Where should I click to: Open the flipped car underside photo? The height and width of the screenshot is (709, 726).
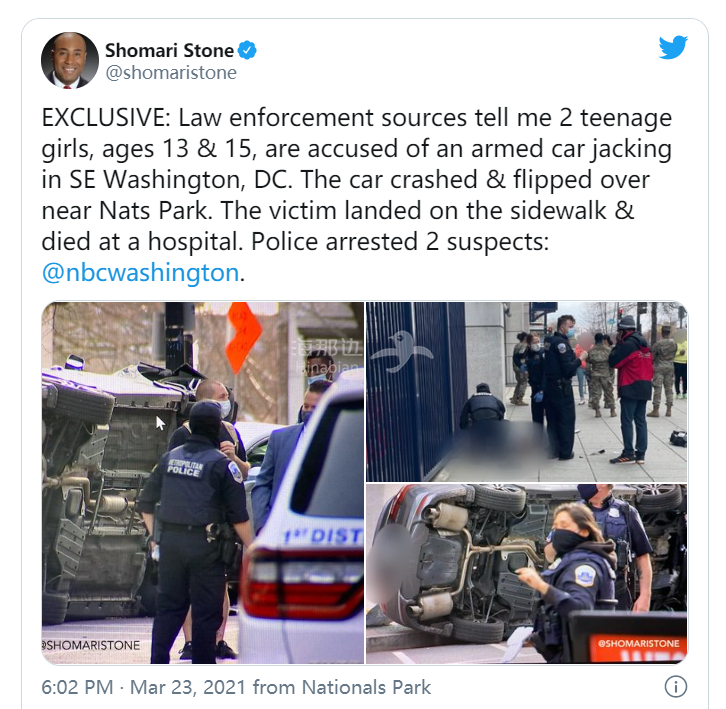pyautogui.click(x=527, y=574)
